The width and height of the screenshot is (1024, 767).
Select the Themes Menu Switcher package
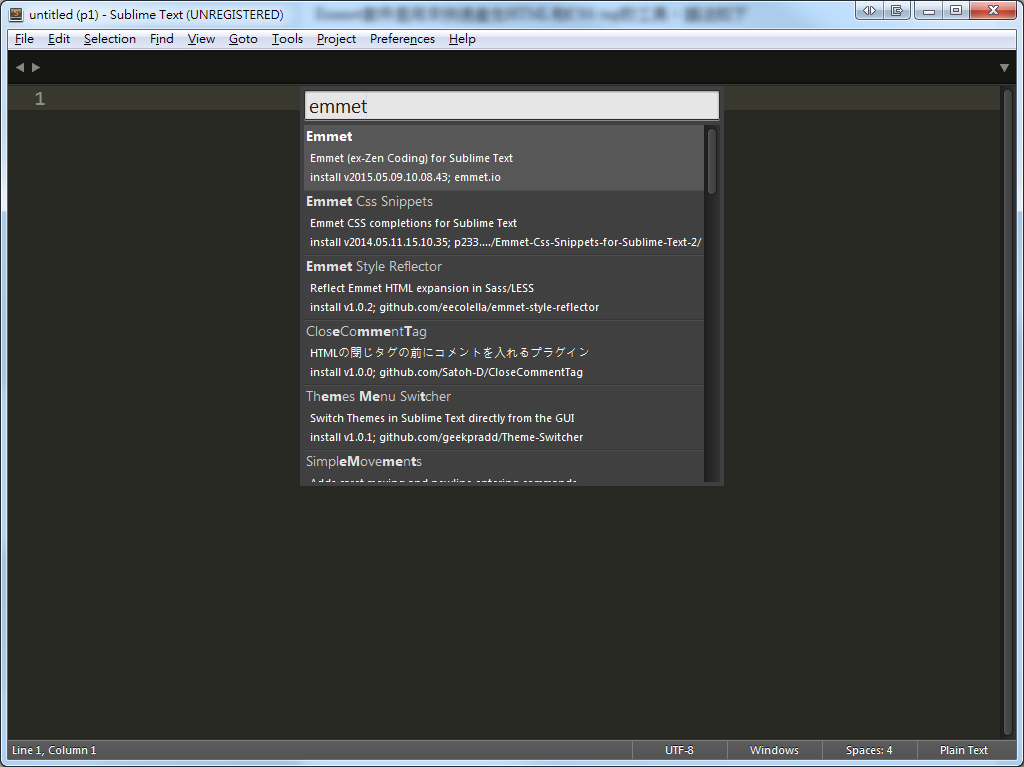(504, 417)
